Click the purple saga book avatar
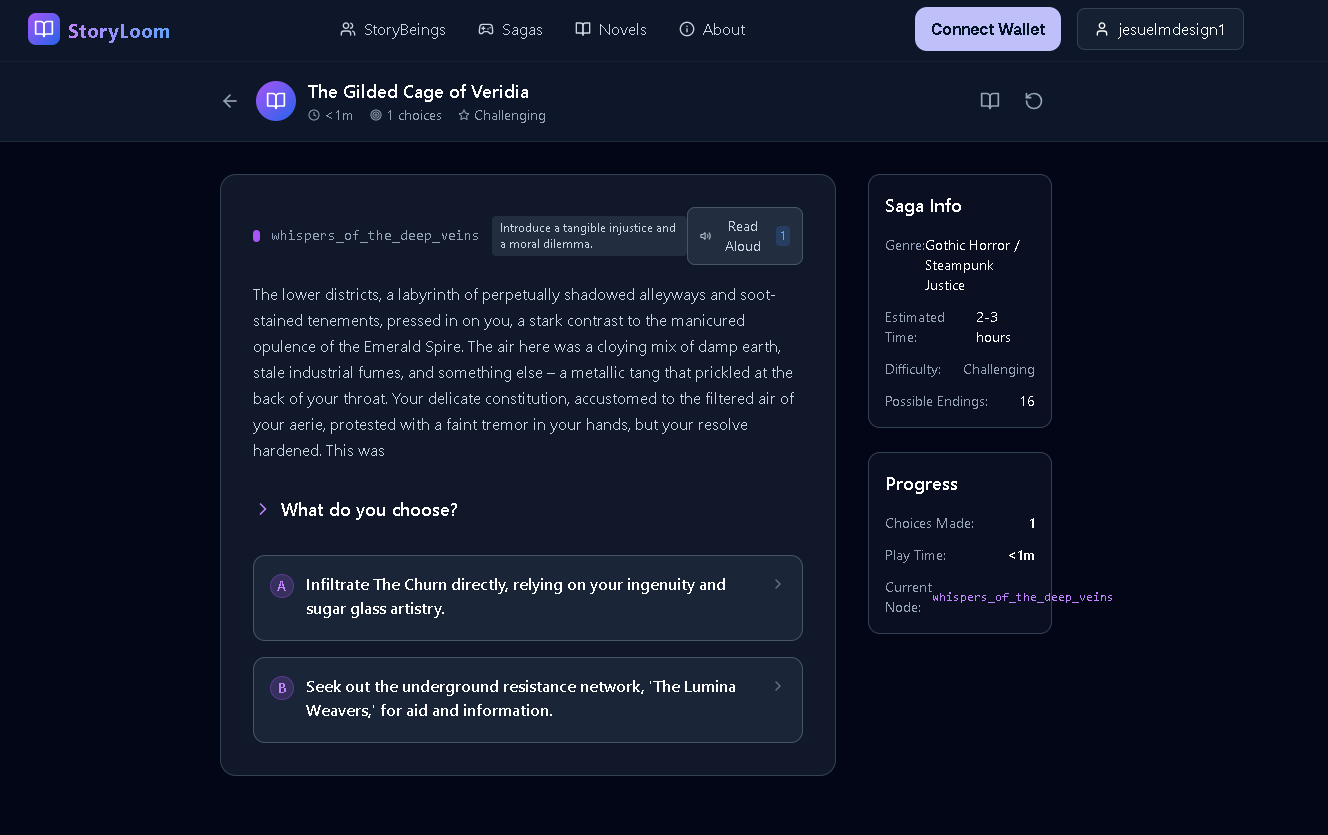The image size is (1328, 835). 276,101
